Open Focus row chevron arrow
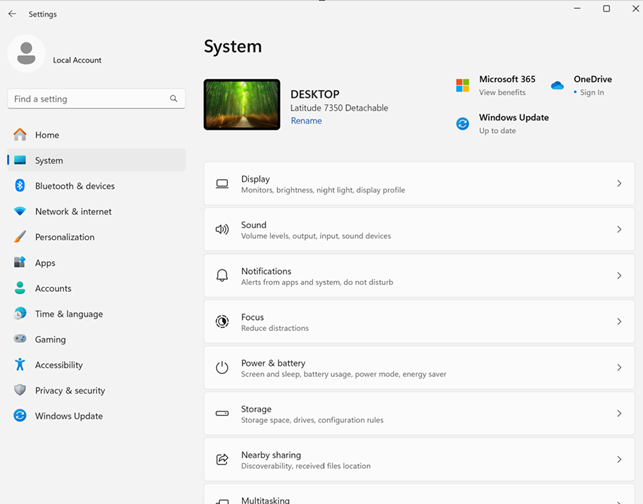The width and height of the screenshot is (643, 504). (x=619, y=322)
